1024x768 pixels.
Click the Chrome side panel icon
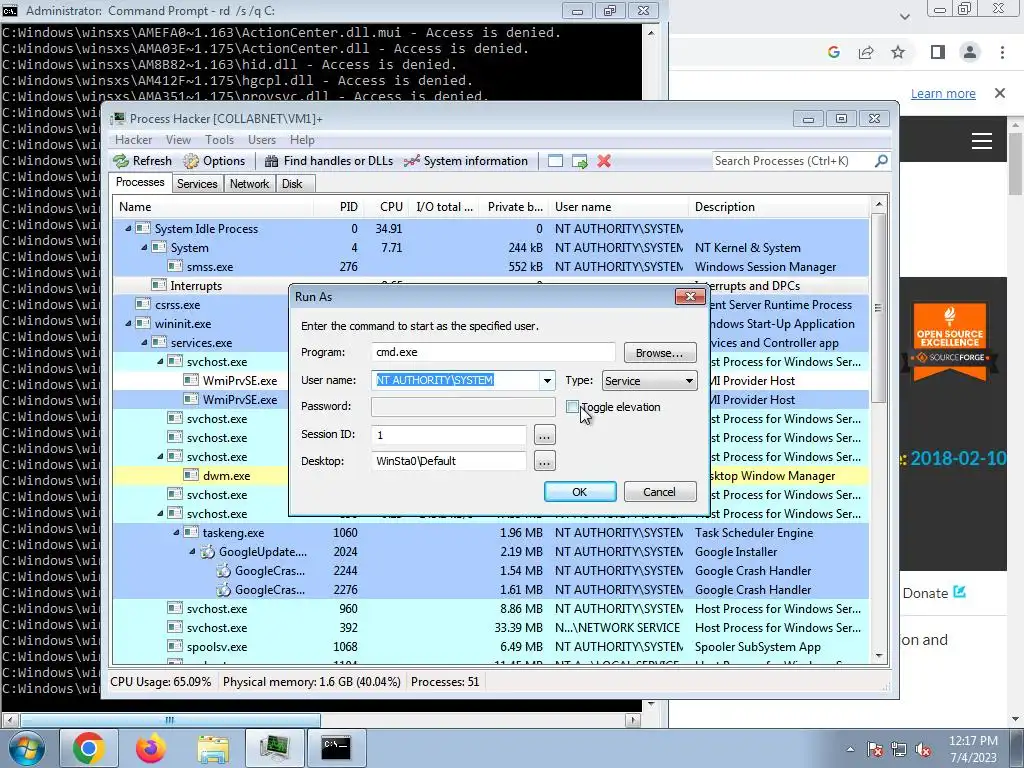(x=938, y=52)
